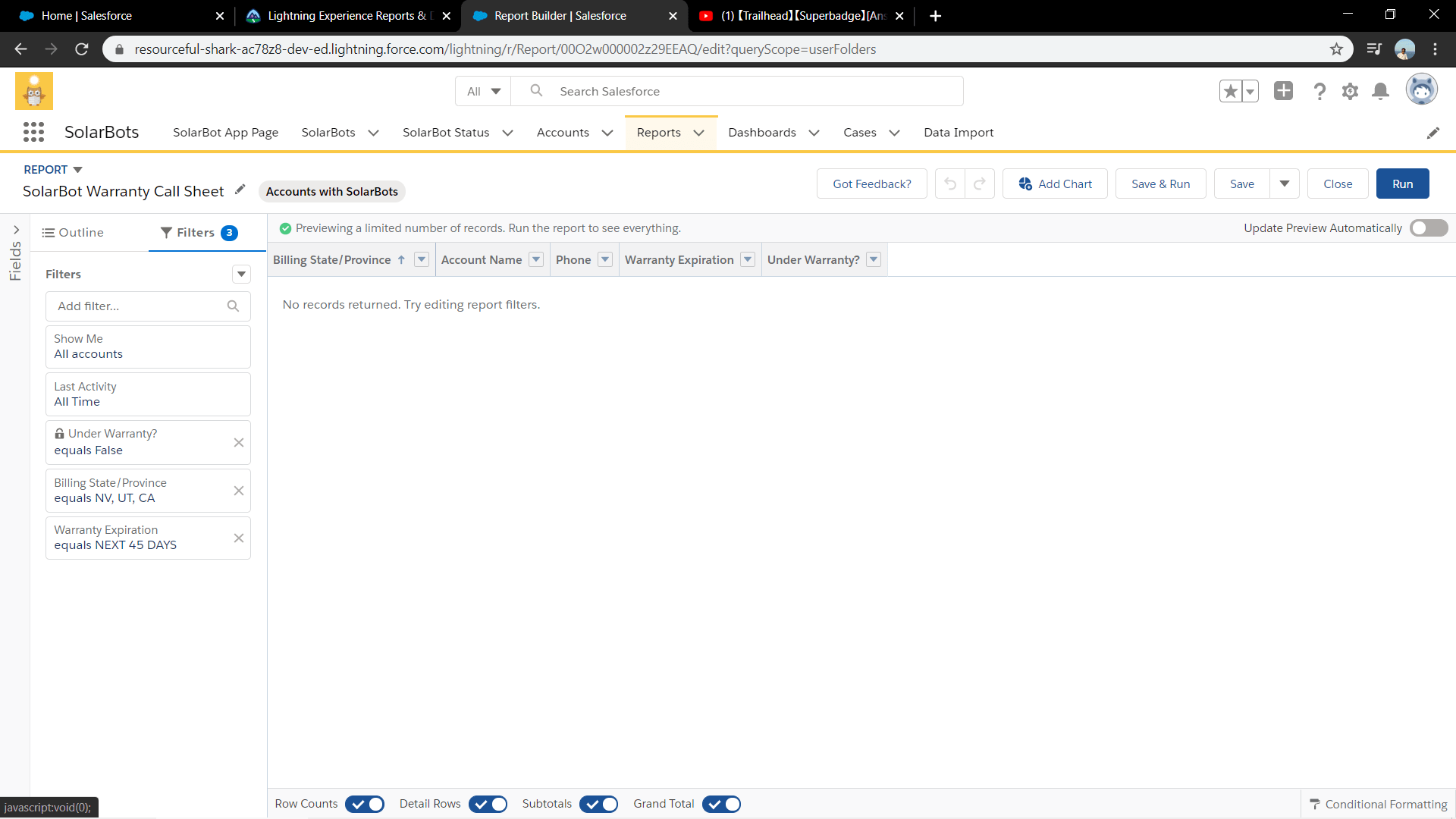Switch to the Outline tab
This screenshot has height=819, width=1456.
[x=73, y=233]
